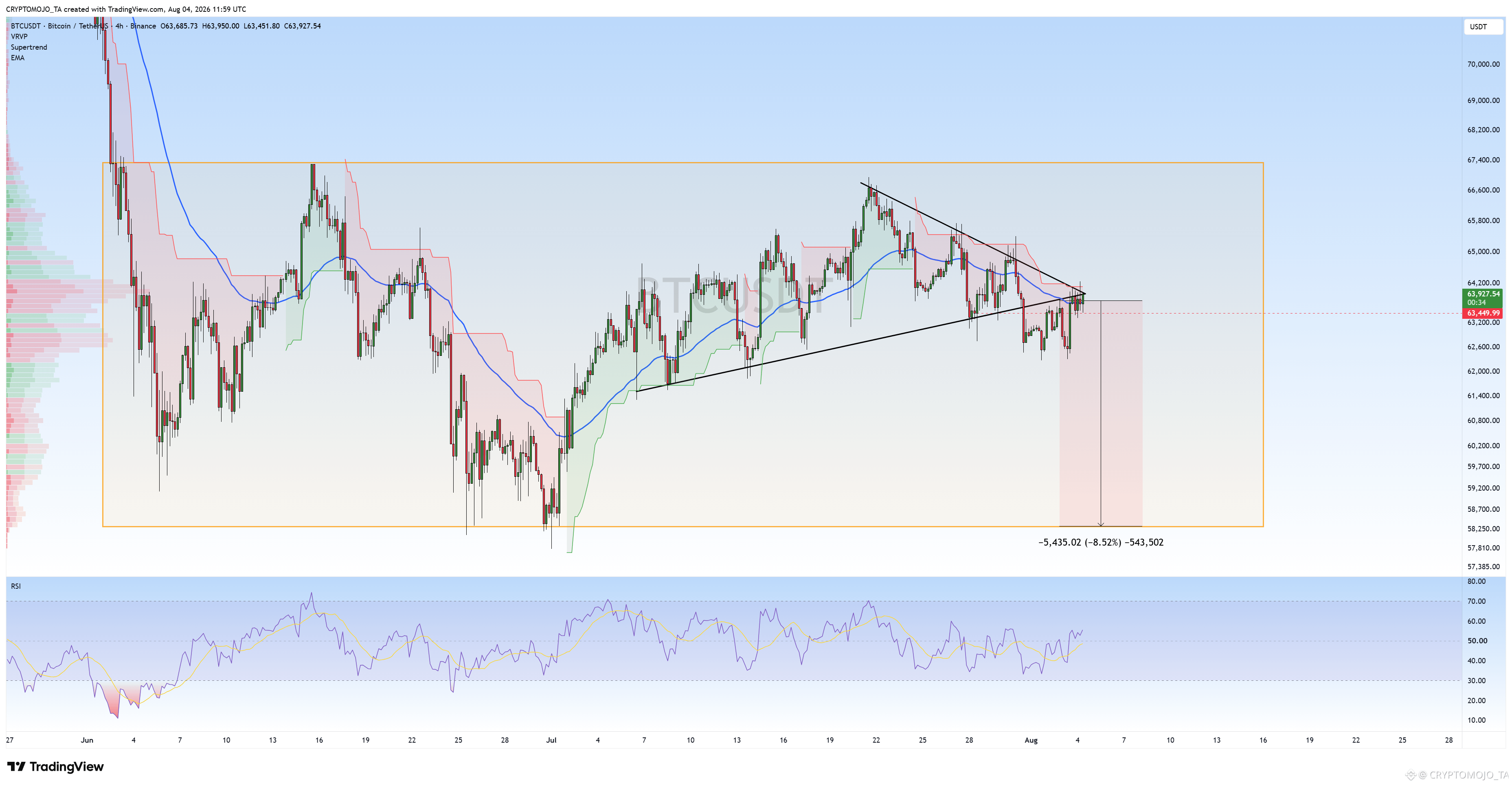Click the EMA indicator label
Screen dimensions: 1512x785
(18, 57)
